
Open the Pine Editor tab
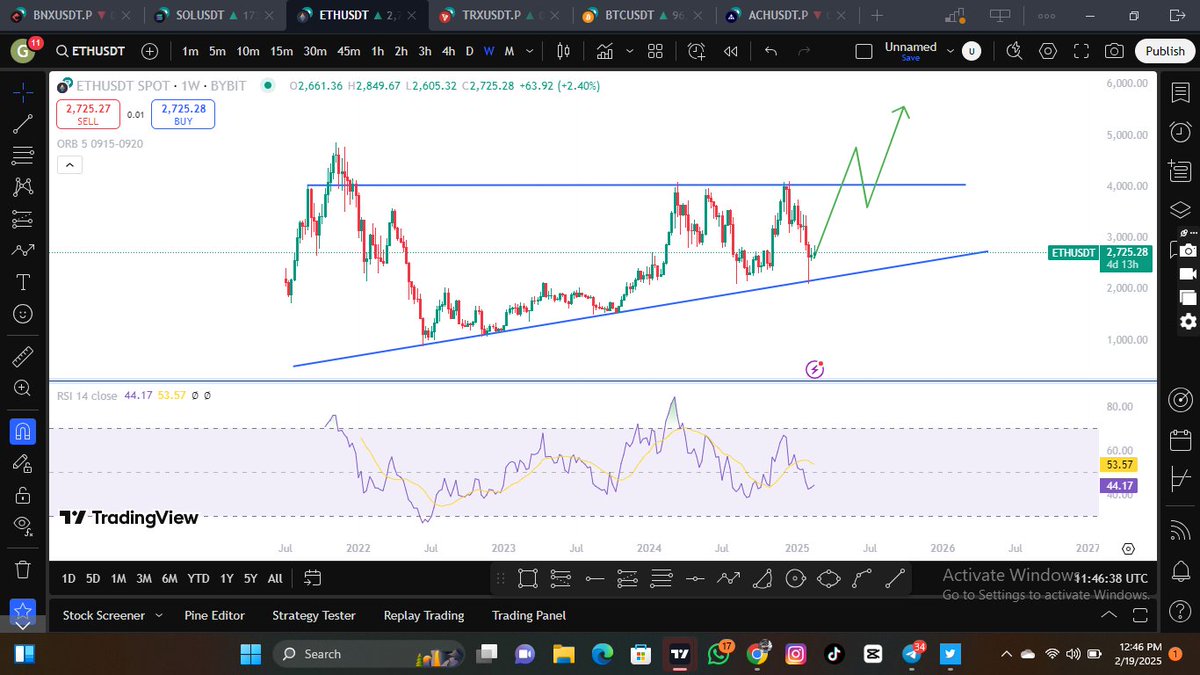(215, 615)
